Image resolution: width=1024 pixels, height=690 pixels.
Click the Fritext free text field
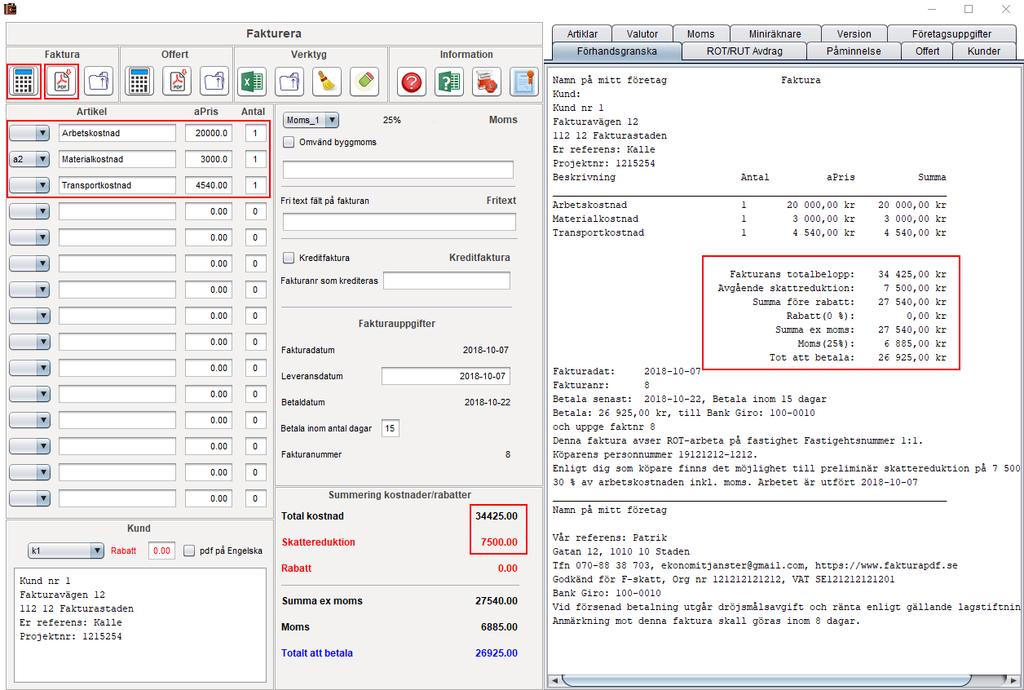399,222
